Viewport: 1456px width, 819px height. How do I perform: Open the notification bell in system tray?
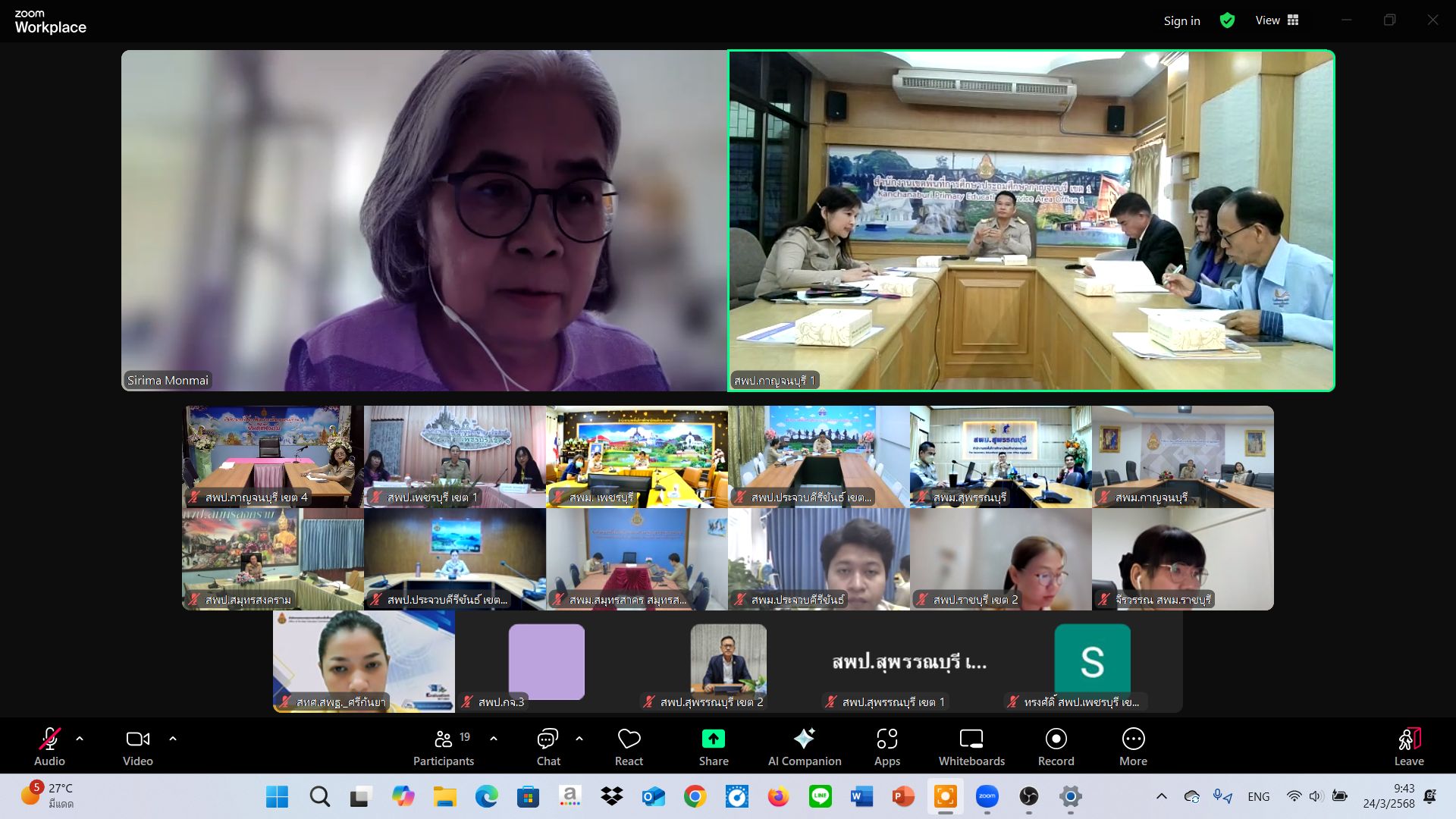pyautogui.click(x=1430, y=796)
